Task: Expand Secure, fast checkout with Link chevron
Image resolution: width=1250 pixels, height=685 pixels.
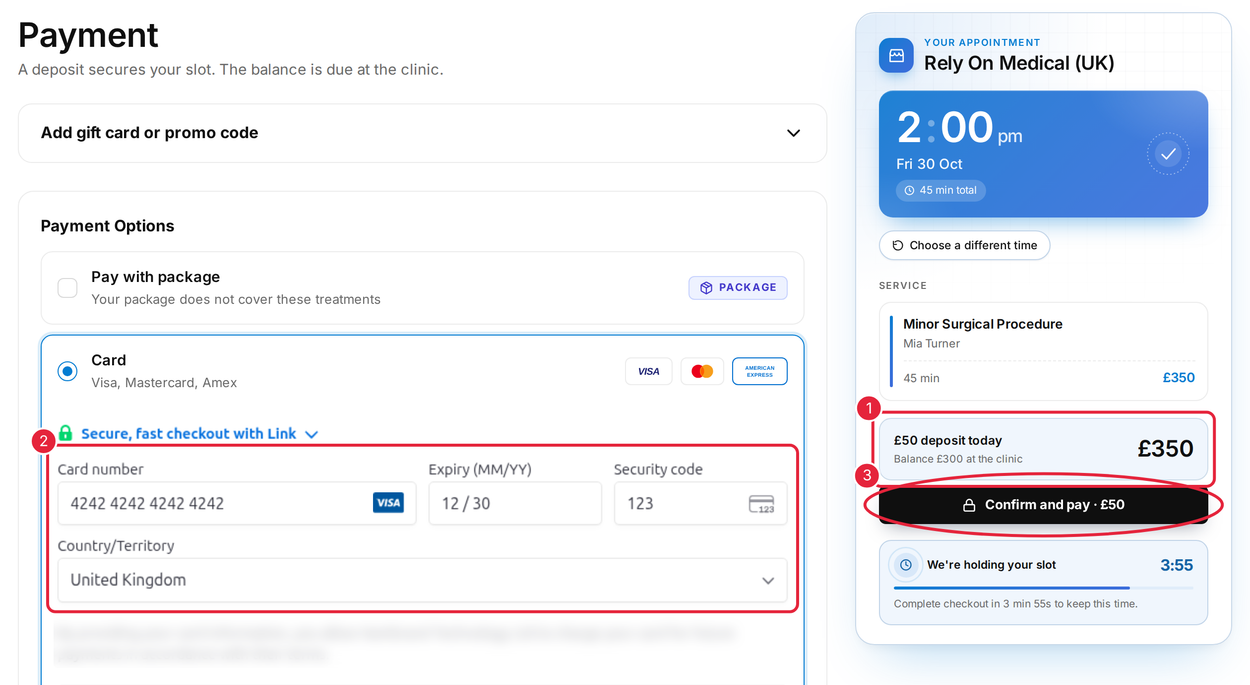Action: tap(311, 434)
